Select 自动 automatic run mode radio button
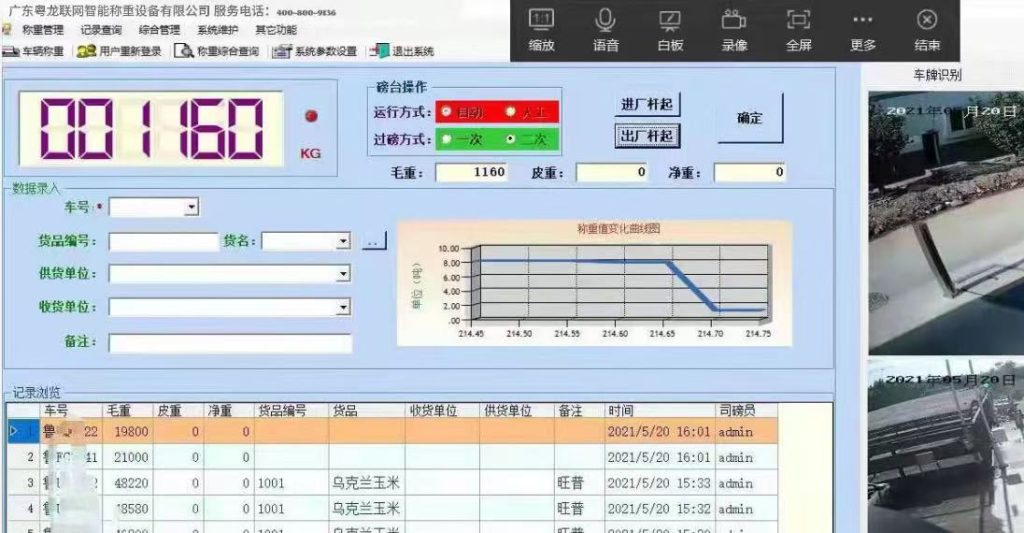Viewport: 1024px width, 533px height. point(446,112)
